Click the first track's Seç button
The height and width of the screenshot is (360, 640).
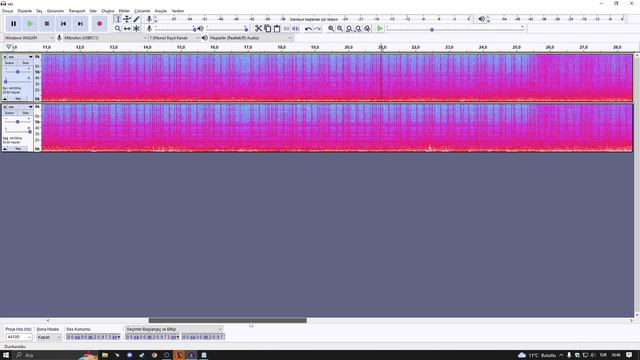tap(18, 99)
